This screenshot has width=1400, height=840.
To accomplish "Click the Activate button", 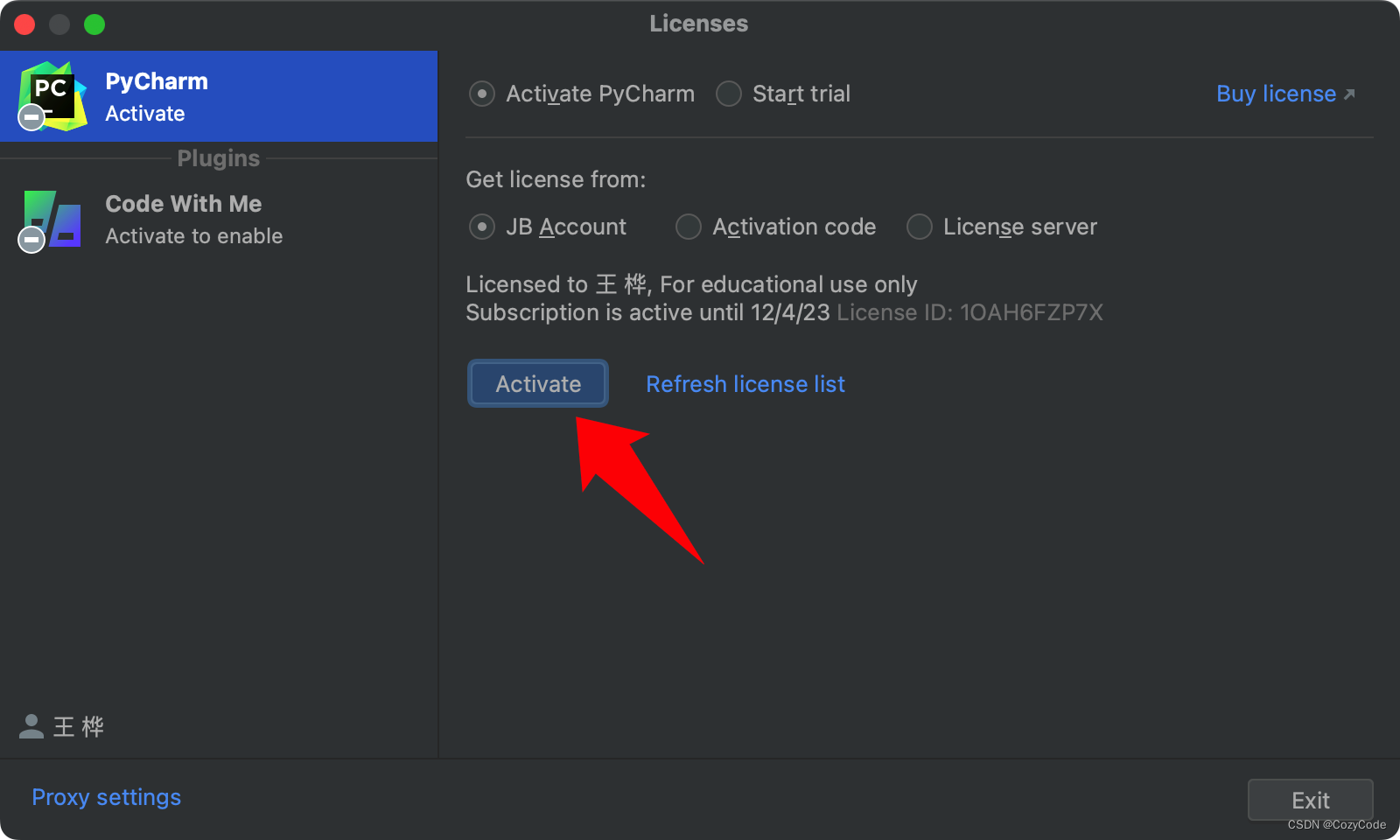I will 538,383.
